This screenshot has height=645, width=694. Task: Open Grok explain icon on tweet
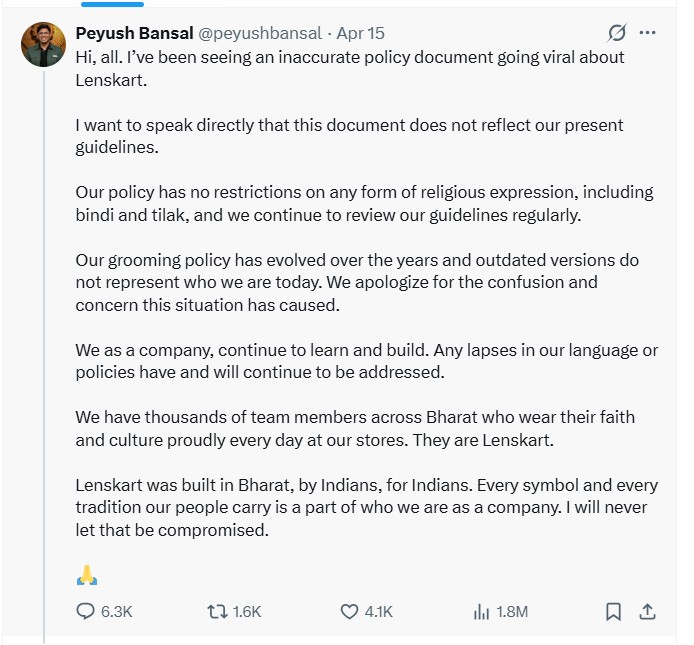[617, 32]
